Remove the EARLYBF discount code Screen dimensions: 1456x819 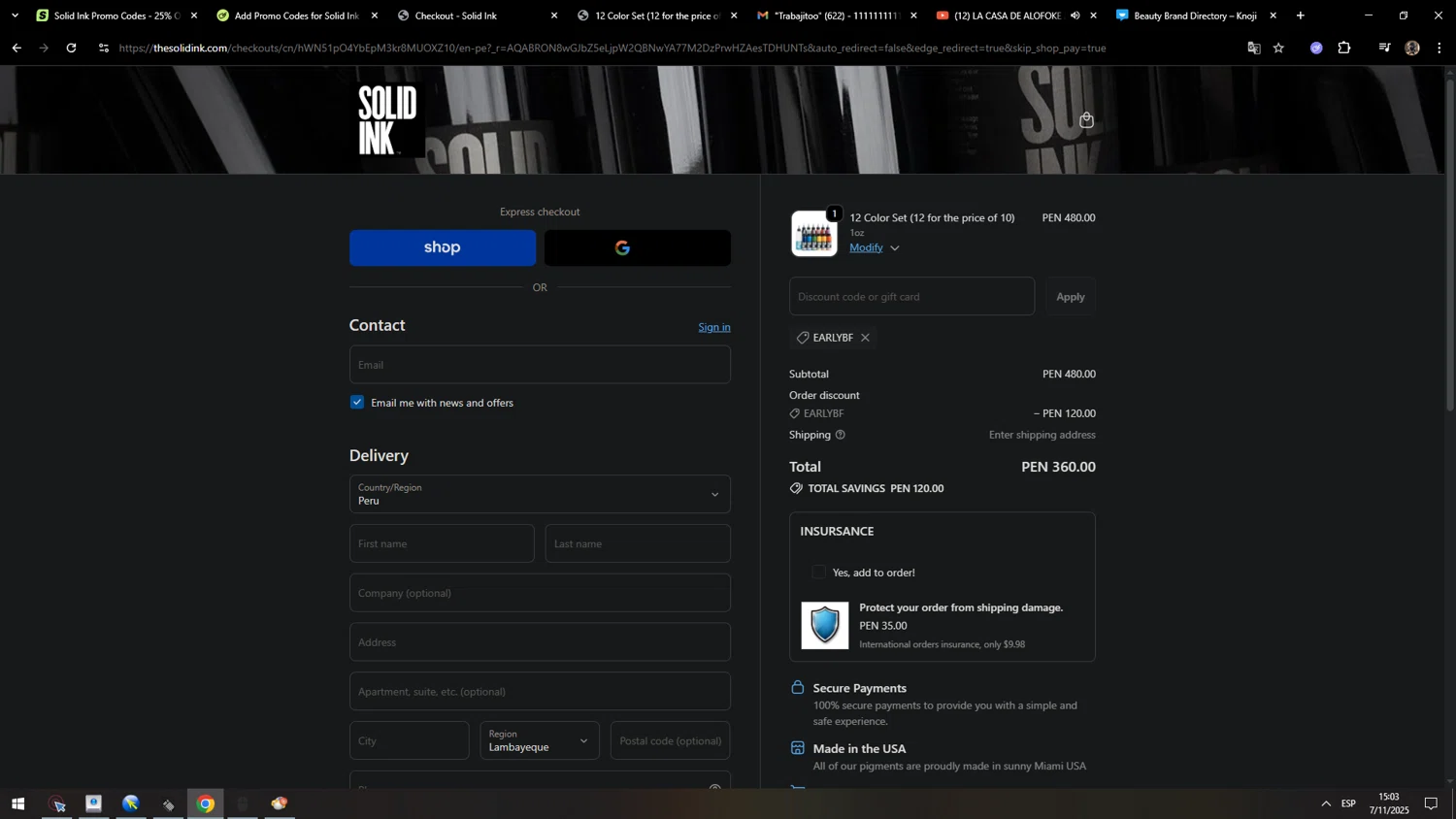coord(865,338)
